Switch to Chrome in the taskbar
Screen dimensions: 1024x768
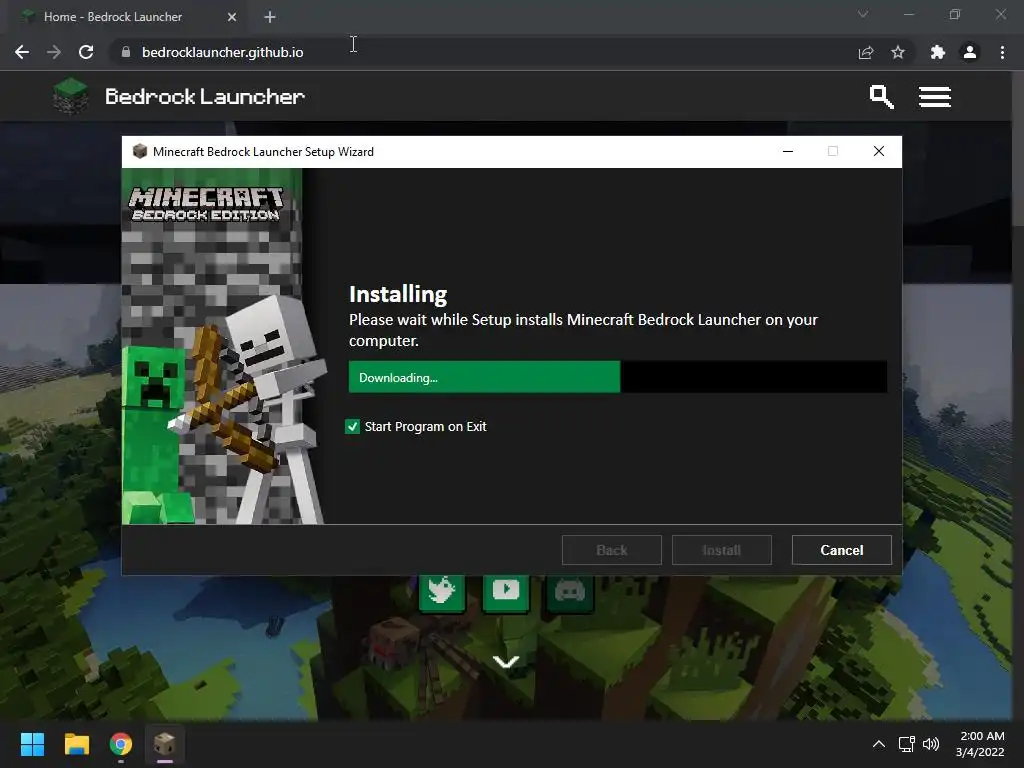tap(121, 744)
